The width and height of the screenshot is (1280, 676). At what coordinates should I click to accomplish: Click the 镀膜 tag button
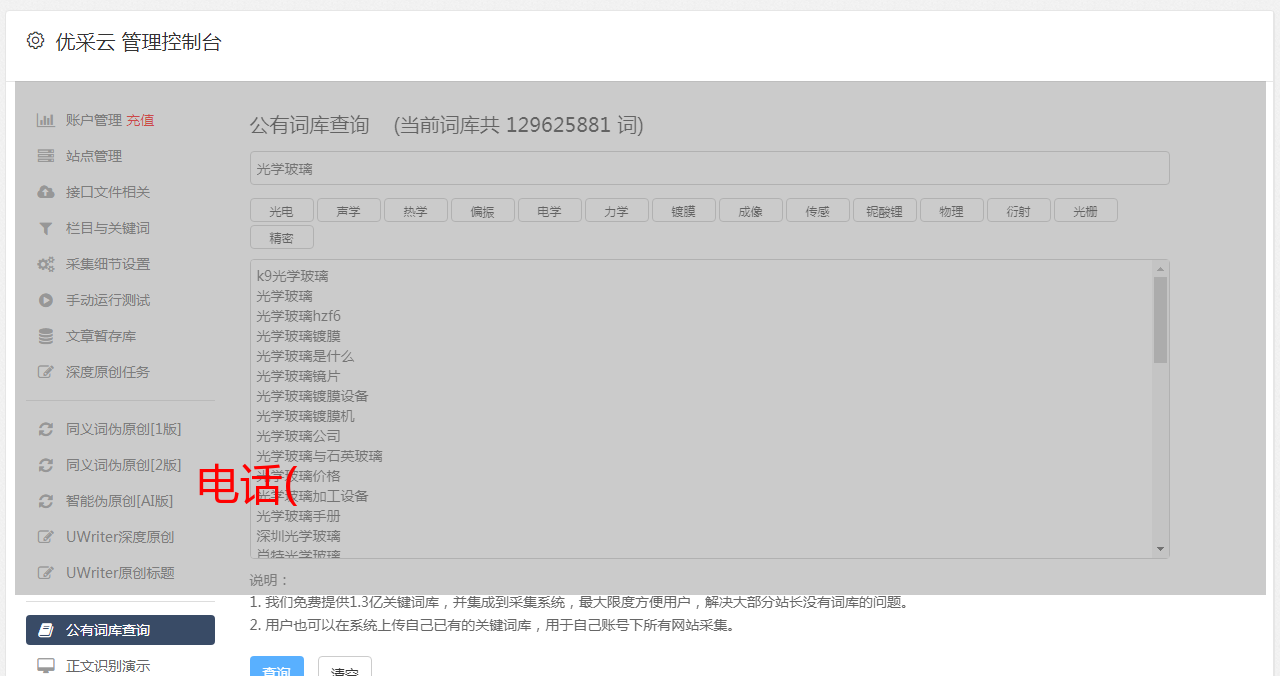(x=684, y=210)
